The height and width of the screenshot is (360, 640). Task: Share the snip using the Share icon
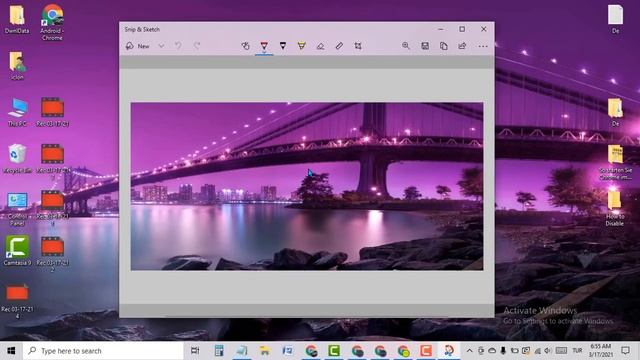click(x=462, y=46)
